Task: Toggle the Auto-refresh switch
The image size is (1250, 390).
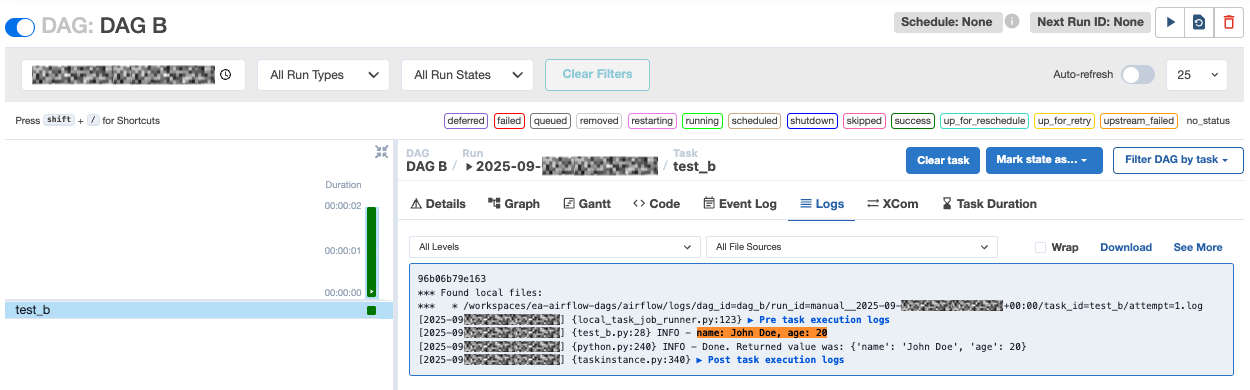Action: click(x=1138, y=74)
